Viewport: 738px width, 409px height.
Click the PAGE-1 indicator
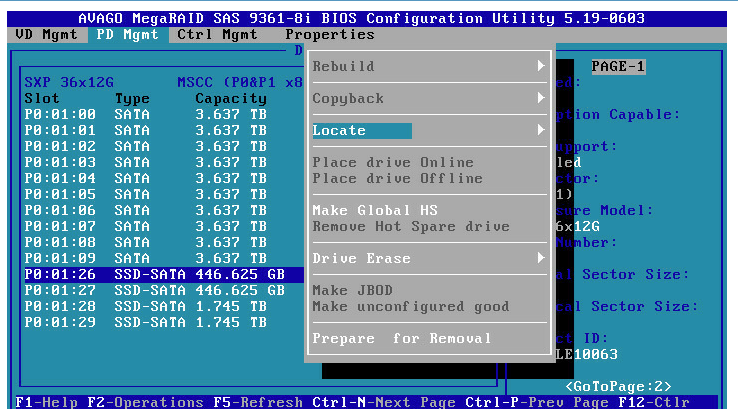tap(618, 66)
